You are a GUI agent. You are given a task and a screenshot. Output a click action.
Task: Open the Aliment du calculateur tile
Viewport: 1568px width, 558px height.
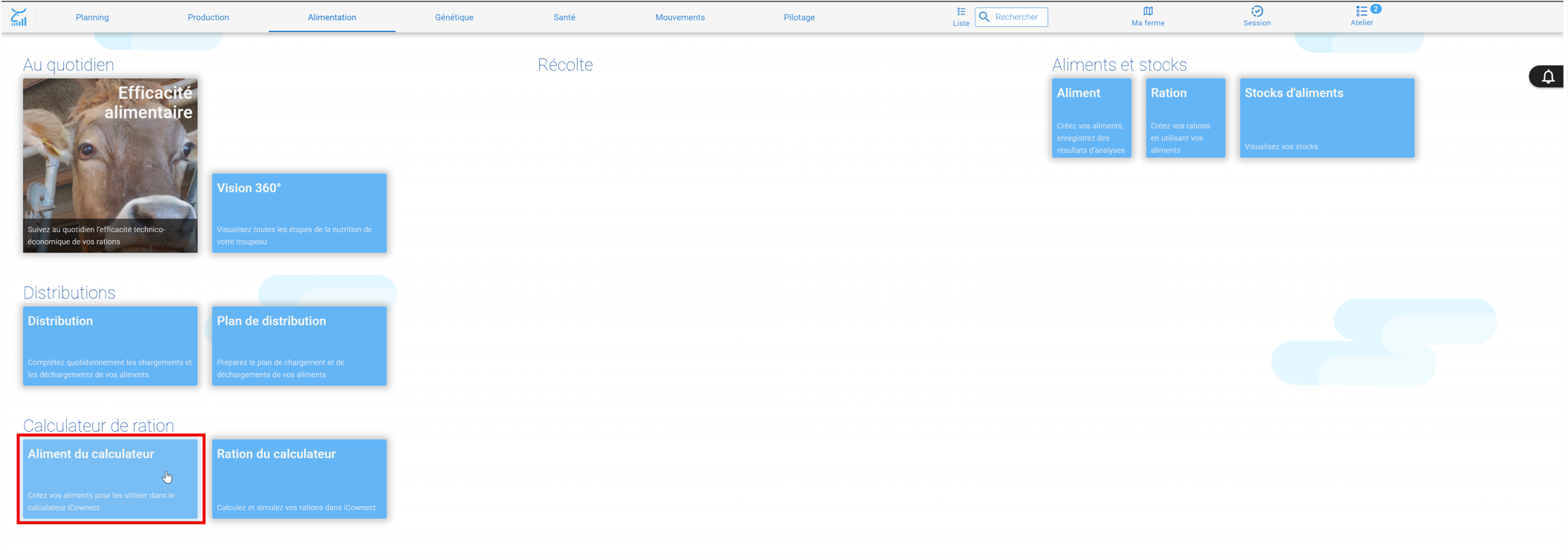point(110,479)
